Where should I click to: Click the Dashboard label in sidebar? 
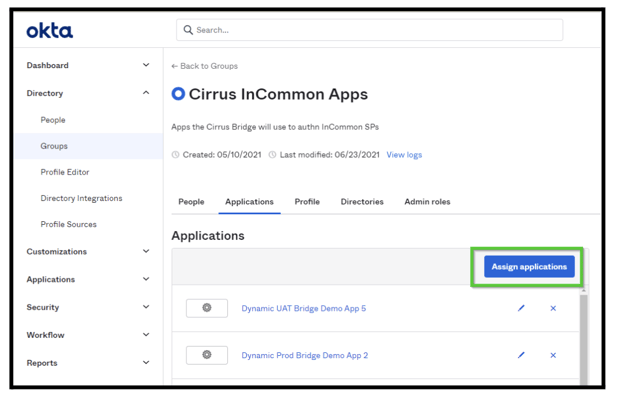coord(48,65)
